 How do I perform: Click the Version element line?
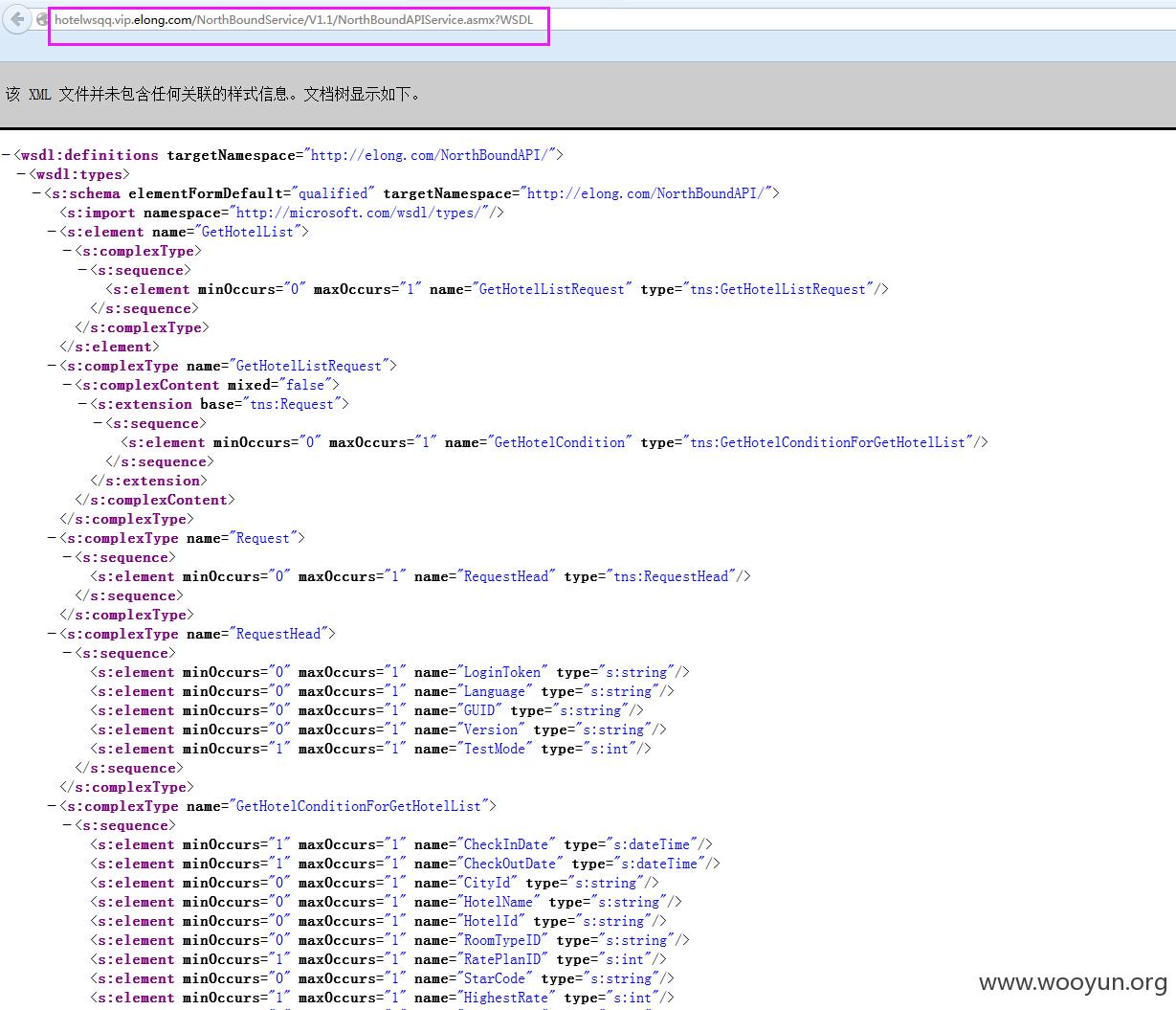[x=378, y=729]
